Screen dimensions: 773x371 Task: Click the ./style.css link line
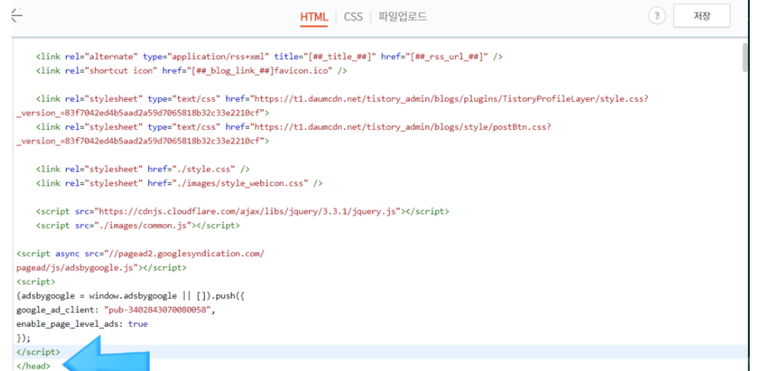pos(142,169)
